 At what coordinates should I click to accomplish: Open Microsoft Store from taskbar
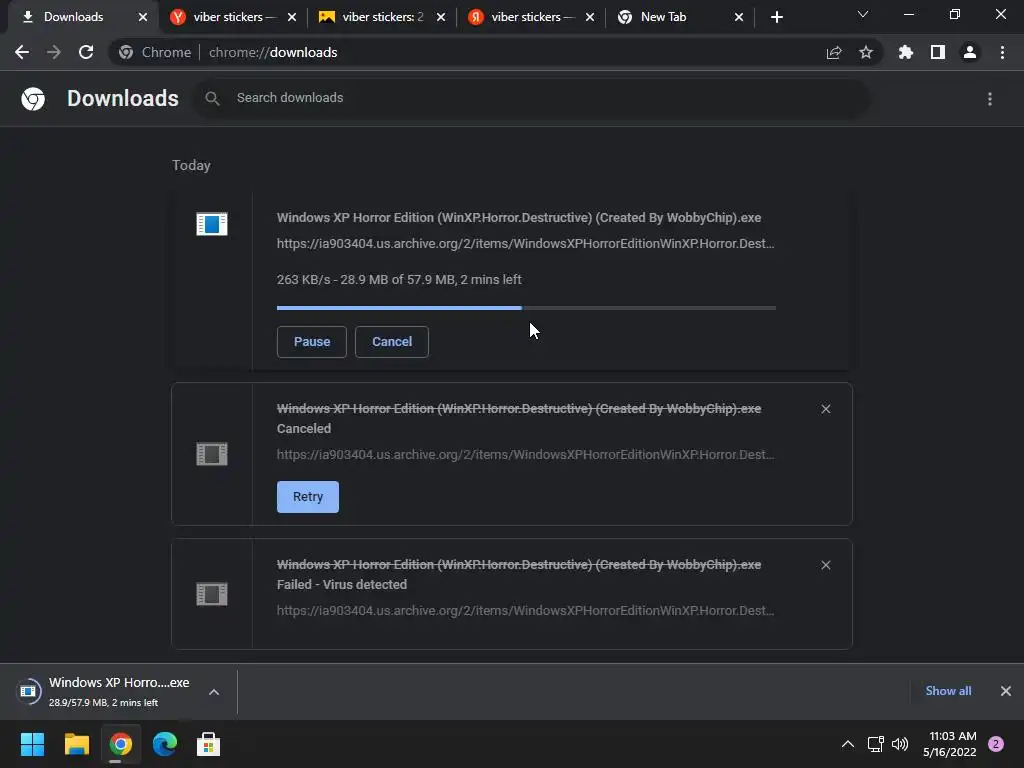point(208,744)
